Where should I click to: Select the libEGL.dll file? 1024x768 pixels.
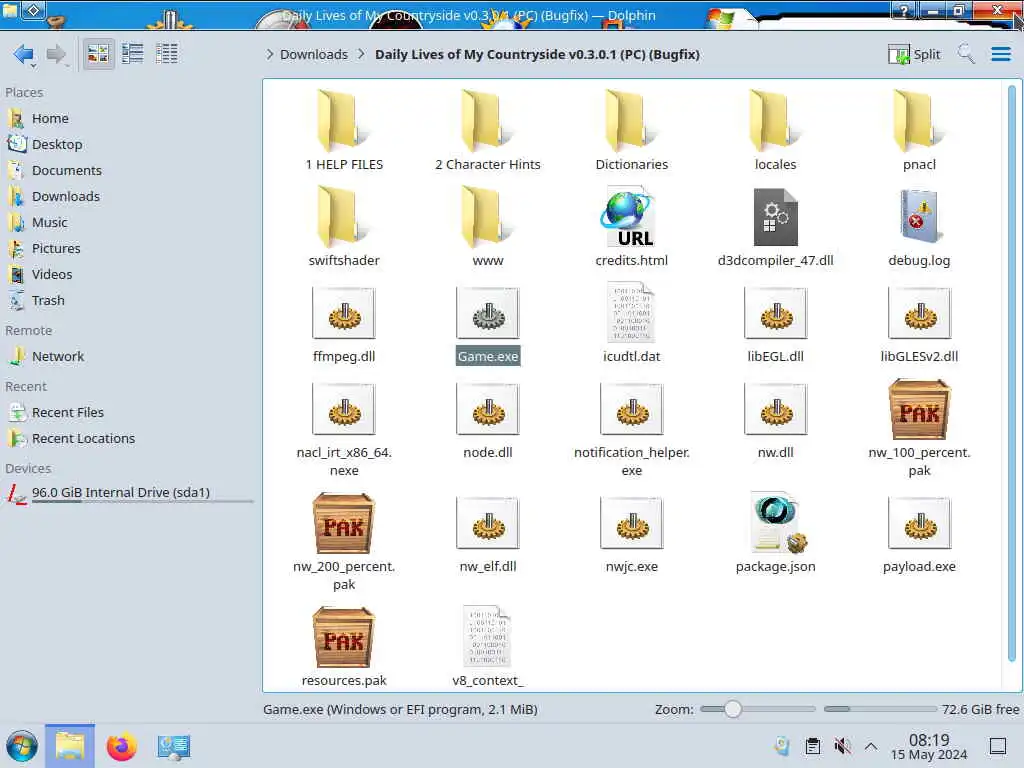tap(775, 323)
